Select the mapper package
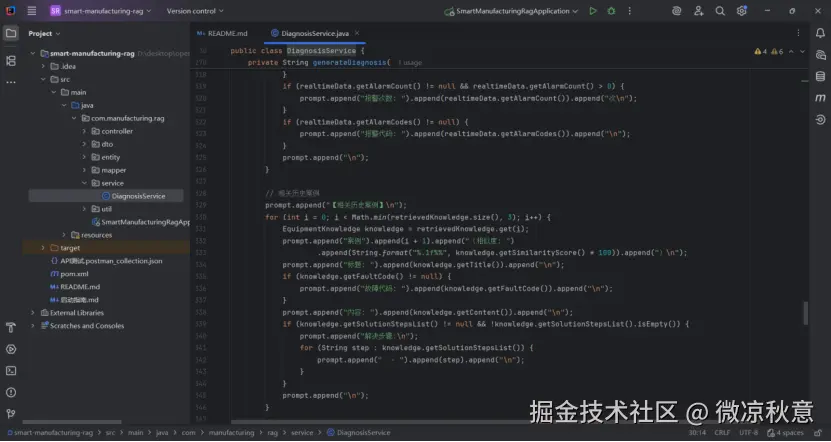This screenshot has width=831, height=442. click(109, 170)
